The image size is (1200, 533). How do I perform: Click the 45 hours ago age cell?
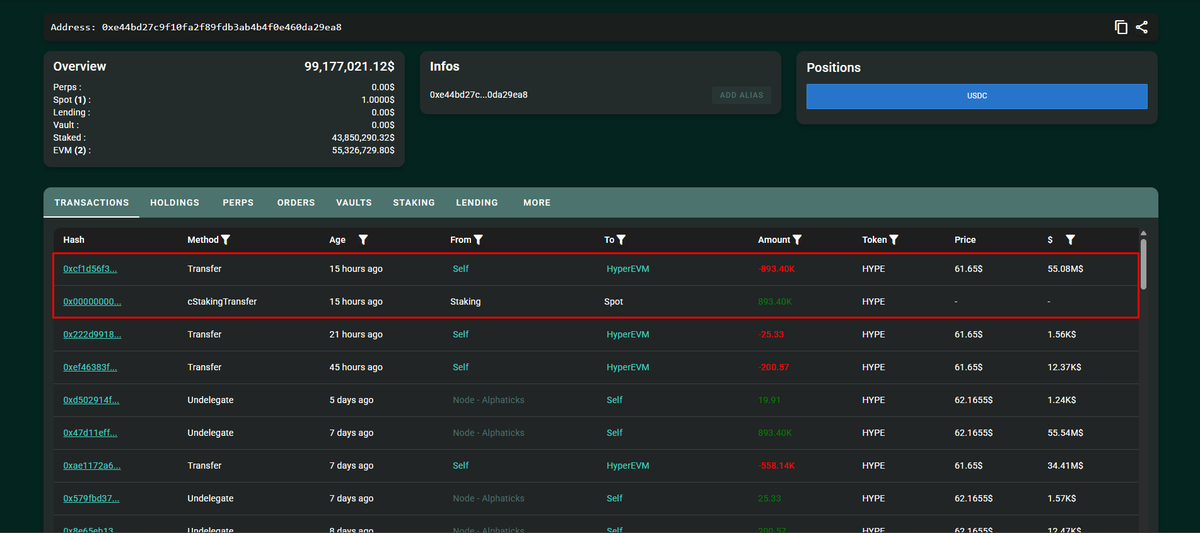point(355,367)
